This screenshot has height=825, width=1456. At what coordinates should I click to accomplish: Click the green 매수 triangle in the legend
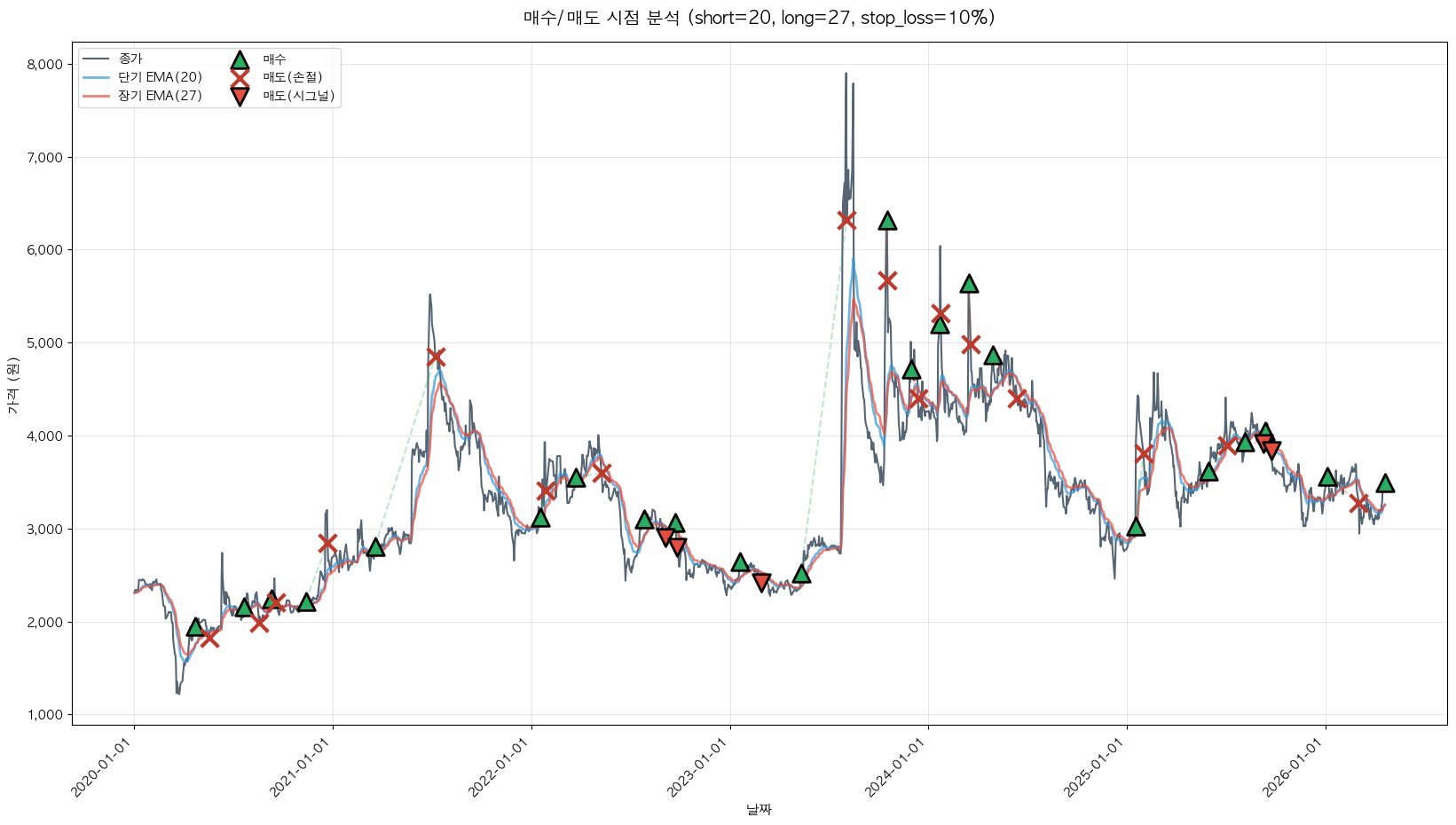coord(240,60)
